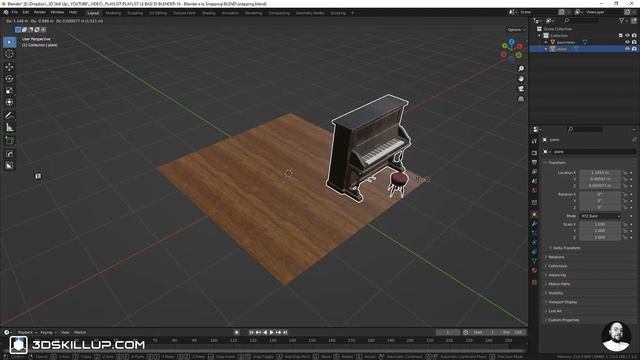This screenshot has width=640, height=360.
Task: Open the Render properties tab
Action: coord(534,153)
